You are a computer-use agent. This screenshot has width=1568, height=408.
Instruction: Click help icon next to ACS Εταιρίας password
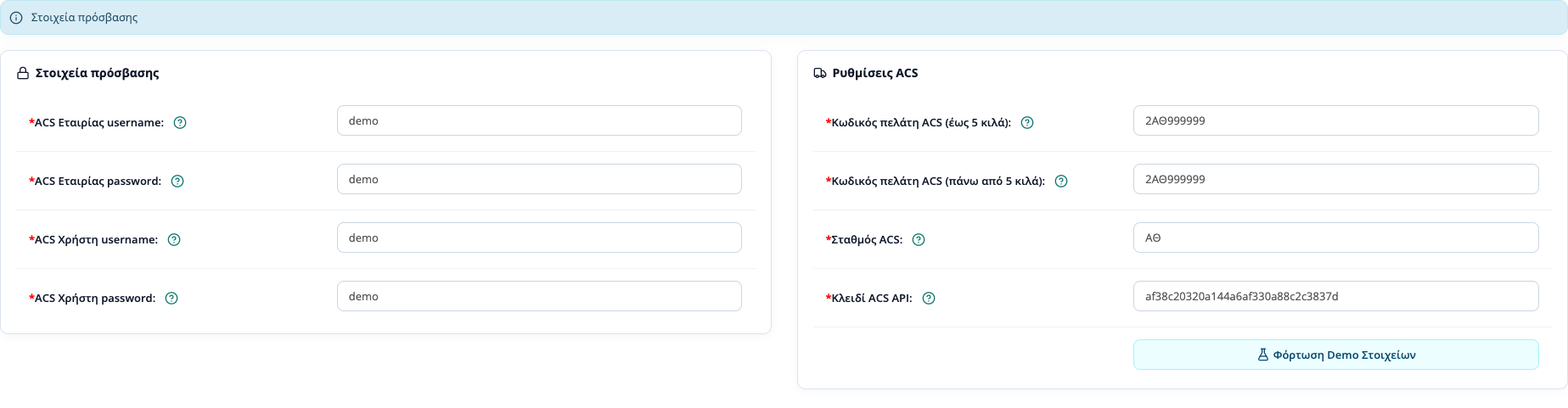click(x=177, y=182)
